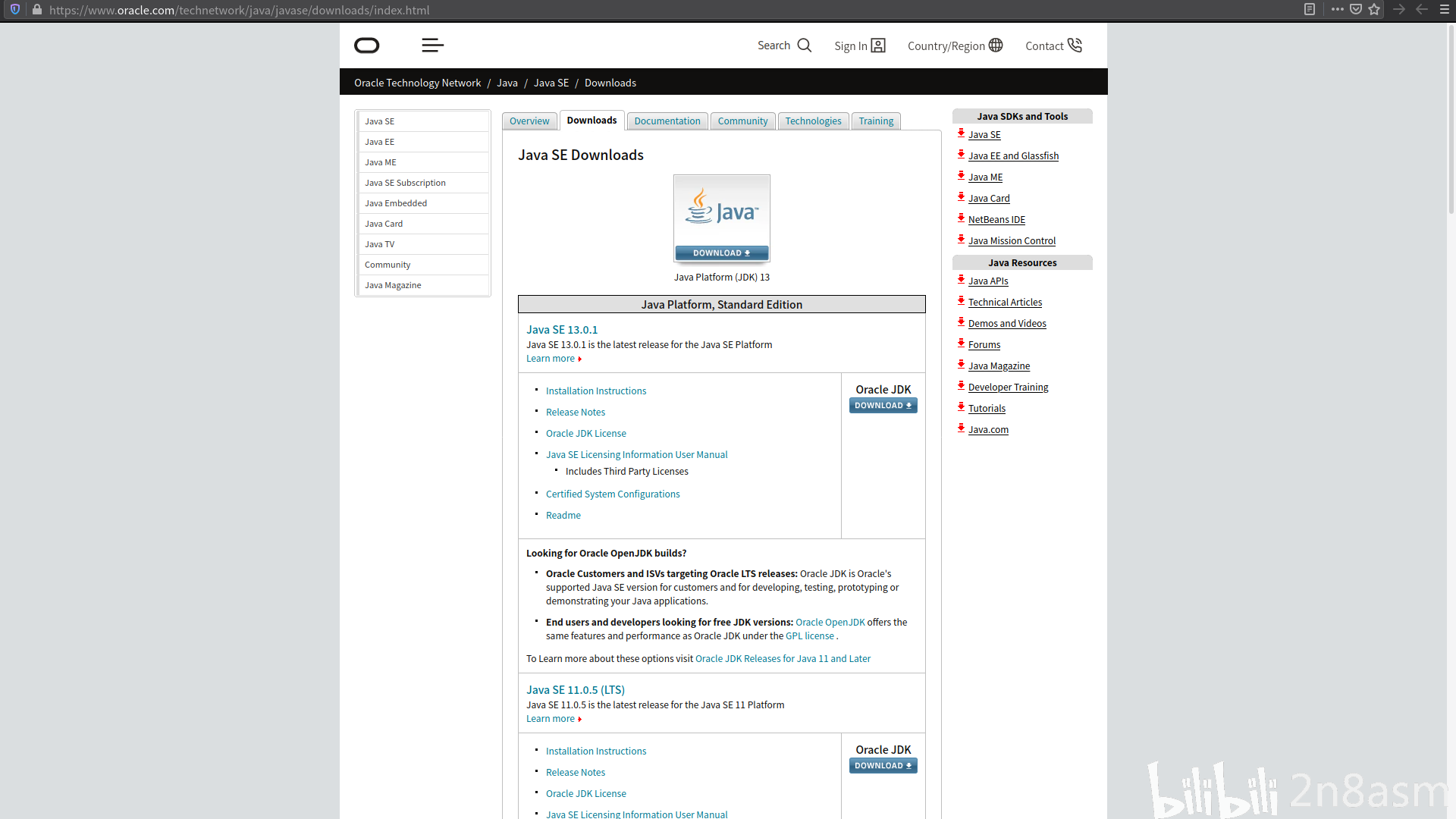Open Firefox application menu button
The height and width of the screenshot is (819, 1456).
[x=1445, y=10]
